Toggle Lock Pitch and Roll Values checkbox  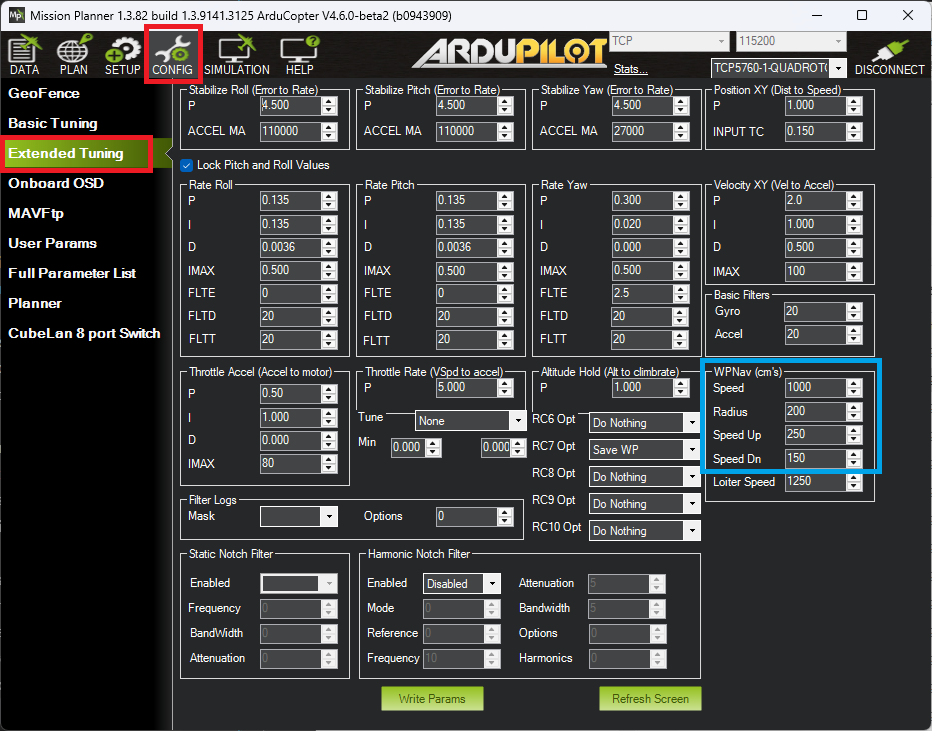tap(187, 165)
